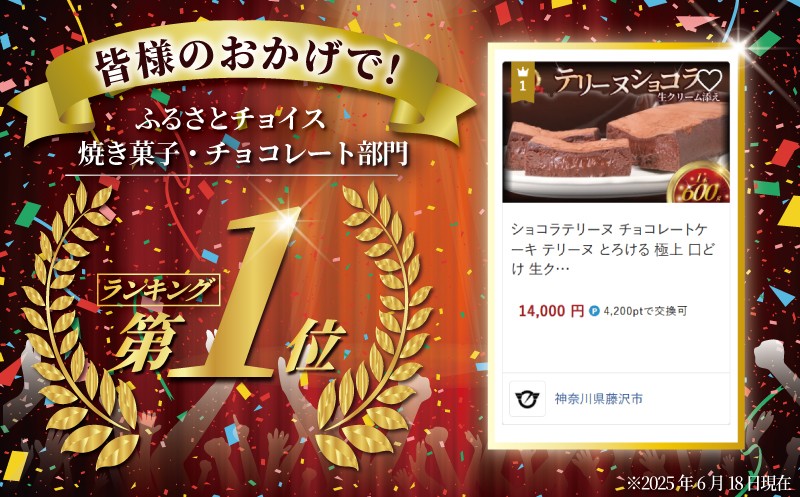Open the 神奈川県藤沢市 municipality link
Screen dimensions: 800x497
tap(598, 399)
